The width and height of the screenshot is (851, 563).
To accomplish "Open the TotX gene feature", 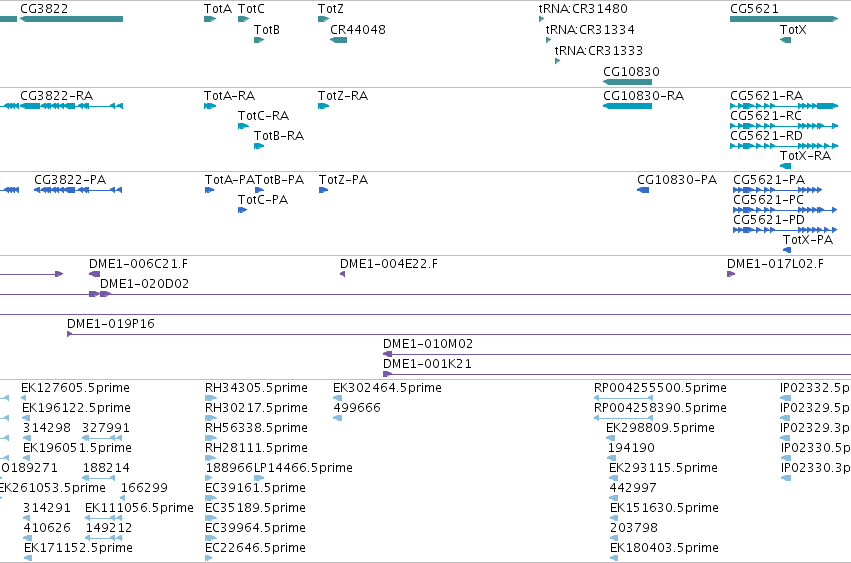I will 785,40.
